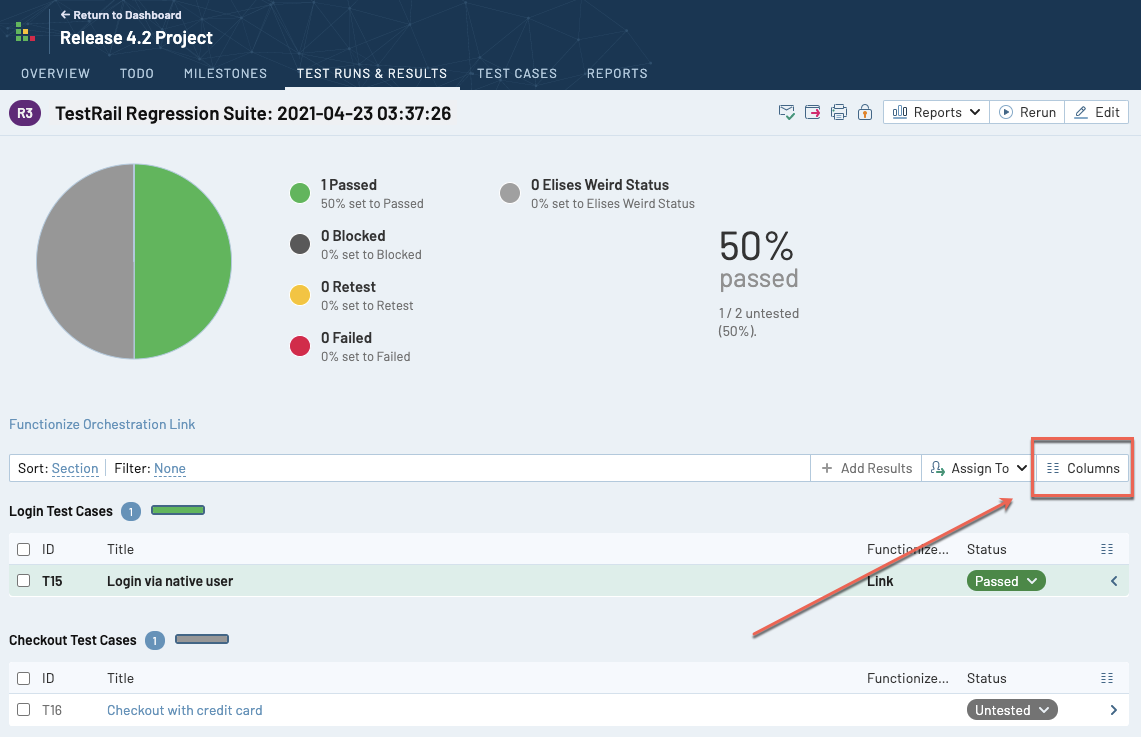Viewport: 1141px width, 737px height.
Task: Click Return to Dashboard link
Action: point(121,15)
